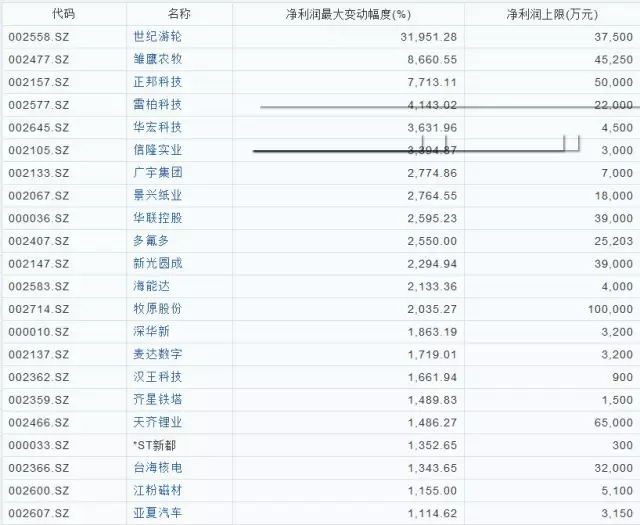Image resolution: width=640 pixels, height=525 pixels.
Task: Open the 广宇集团 stock link
Action: (158, 172)
